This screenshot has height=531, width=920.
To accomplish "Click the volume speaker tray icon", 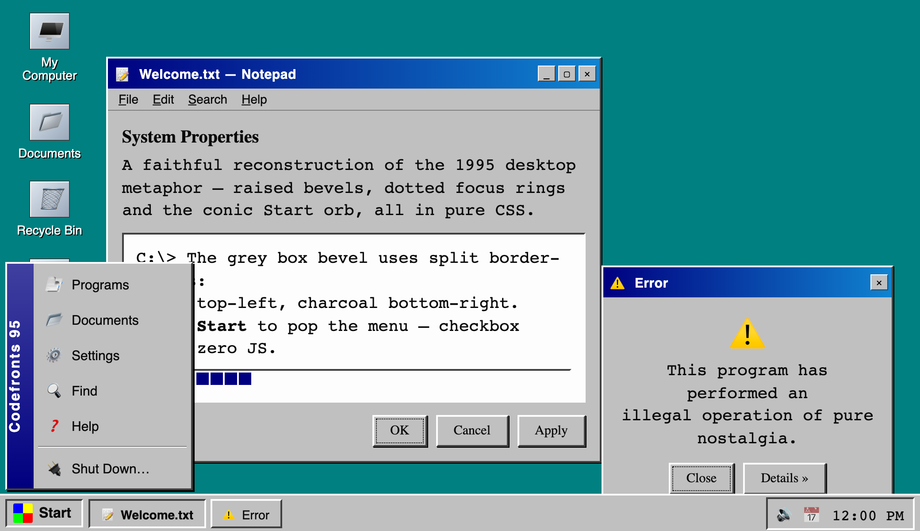I will pyautogui.click(x=783, y=515).
